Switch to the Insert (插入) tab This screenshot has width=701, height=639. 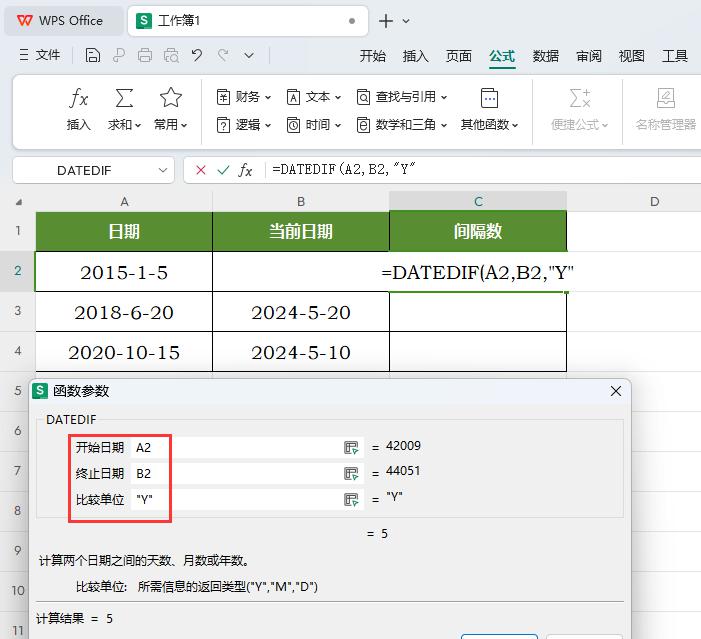(415, 56)
